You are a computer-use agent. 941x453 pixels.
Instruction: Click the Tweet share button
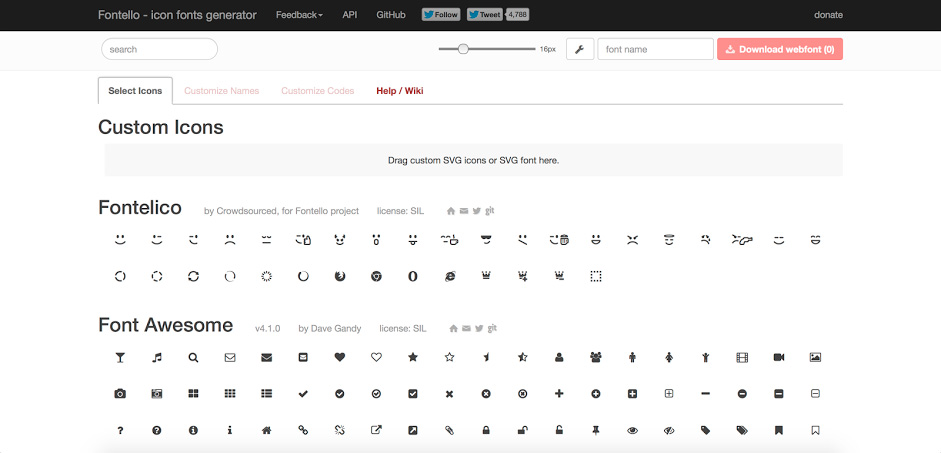(484, 15)
